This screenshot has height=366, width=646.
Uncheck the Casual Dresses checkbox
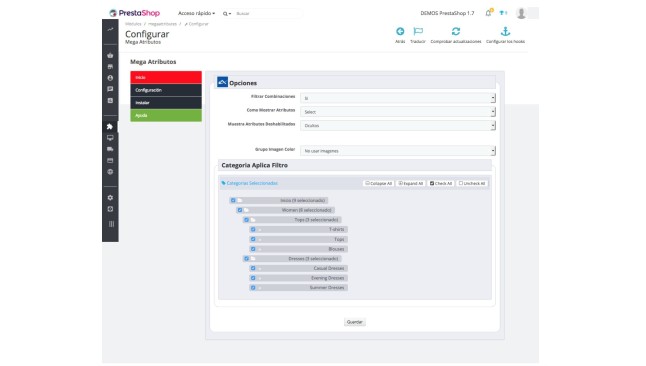253,268
